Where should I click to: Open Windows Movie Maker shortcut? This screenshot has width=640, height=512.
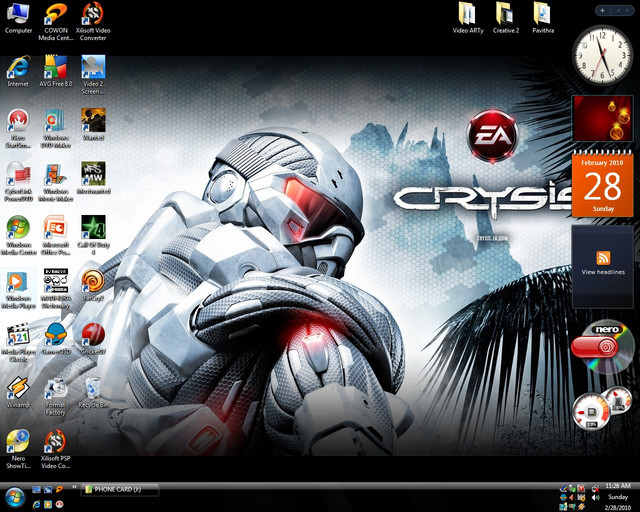coord(56,182)
